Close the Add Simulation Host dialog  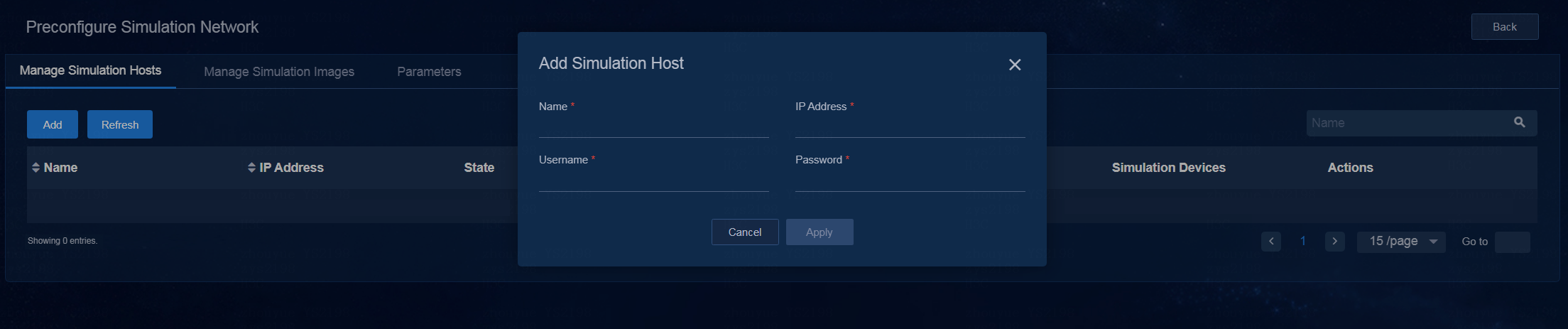[1015, 65]
